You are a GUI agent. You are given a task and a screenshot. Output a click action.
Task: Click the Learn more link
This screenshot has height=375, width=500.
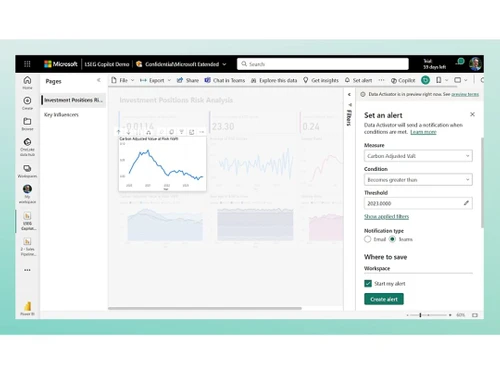click(x=423, y=132)
